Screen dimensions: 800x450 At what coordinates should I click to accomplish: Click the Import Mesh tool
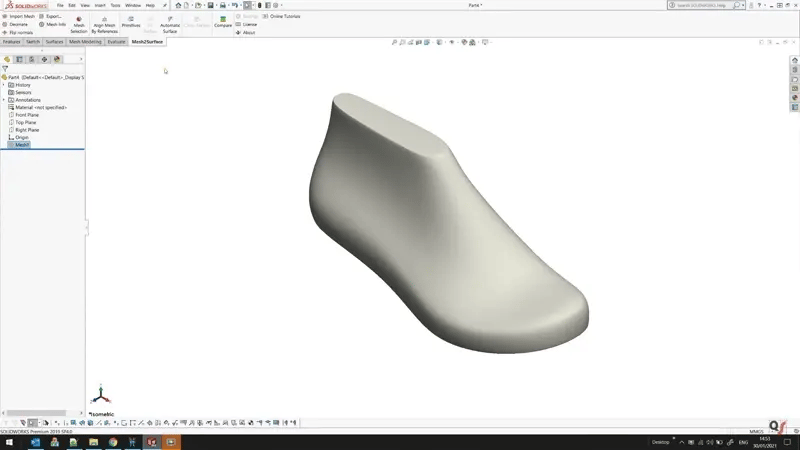point(20,16)
